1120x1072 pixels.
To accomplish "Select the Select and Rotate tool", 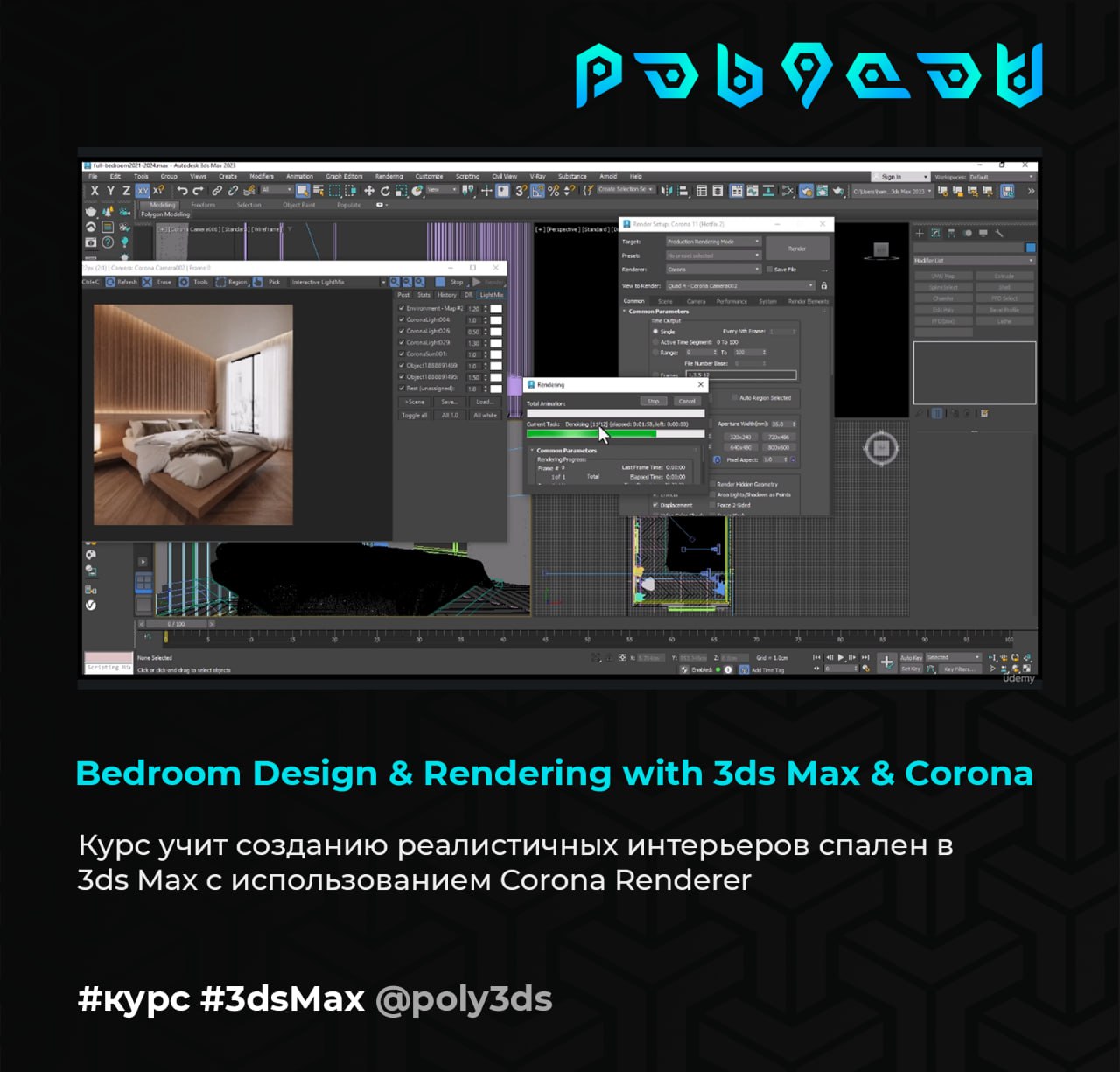I will [x=385, y=191].
